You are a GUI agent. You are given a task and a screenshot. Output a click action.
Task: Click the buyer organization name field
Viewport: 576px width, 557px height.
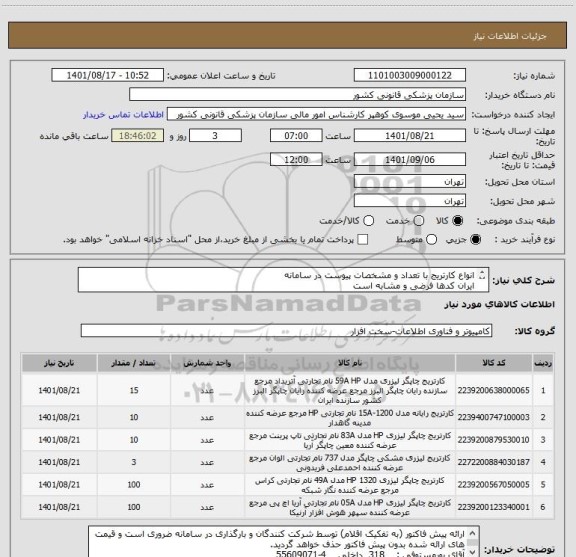pyautogui.click(x=297, y=95)
